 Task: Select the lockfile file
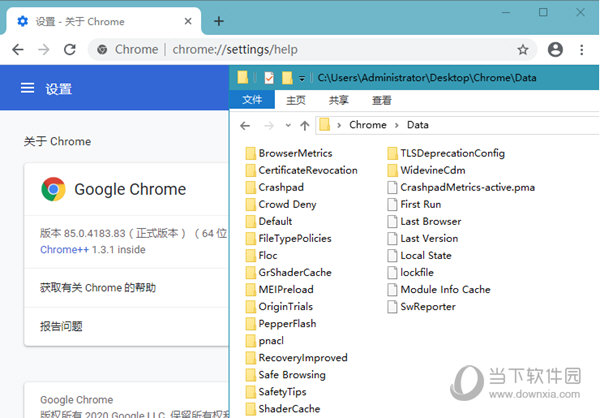(411, 273)
